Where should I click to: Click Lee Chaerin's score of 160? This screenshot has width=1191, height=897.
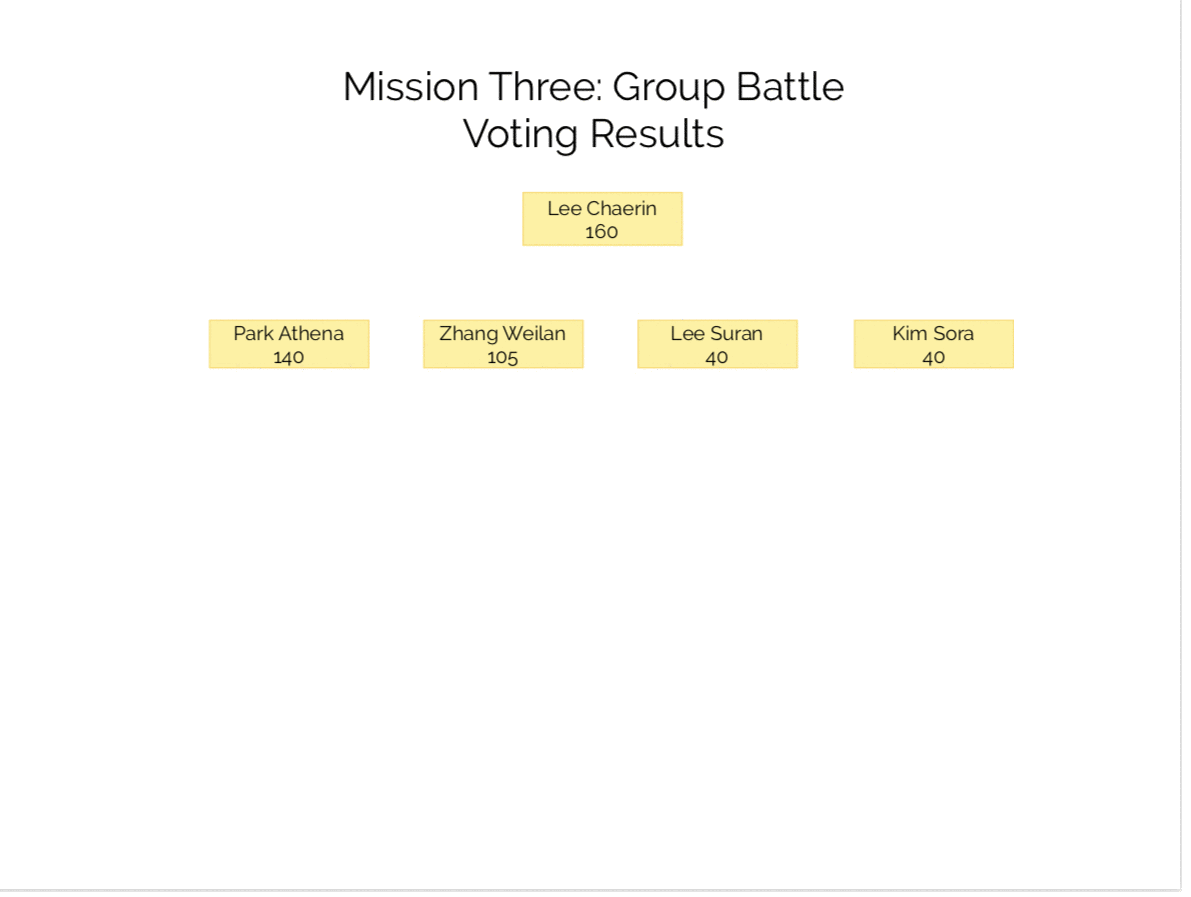point(602,232)
